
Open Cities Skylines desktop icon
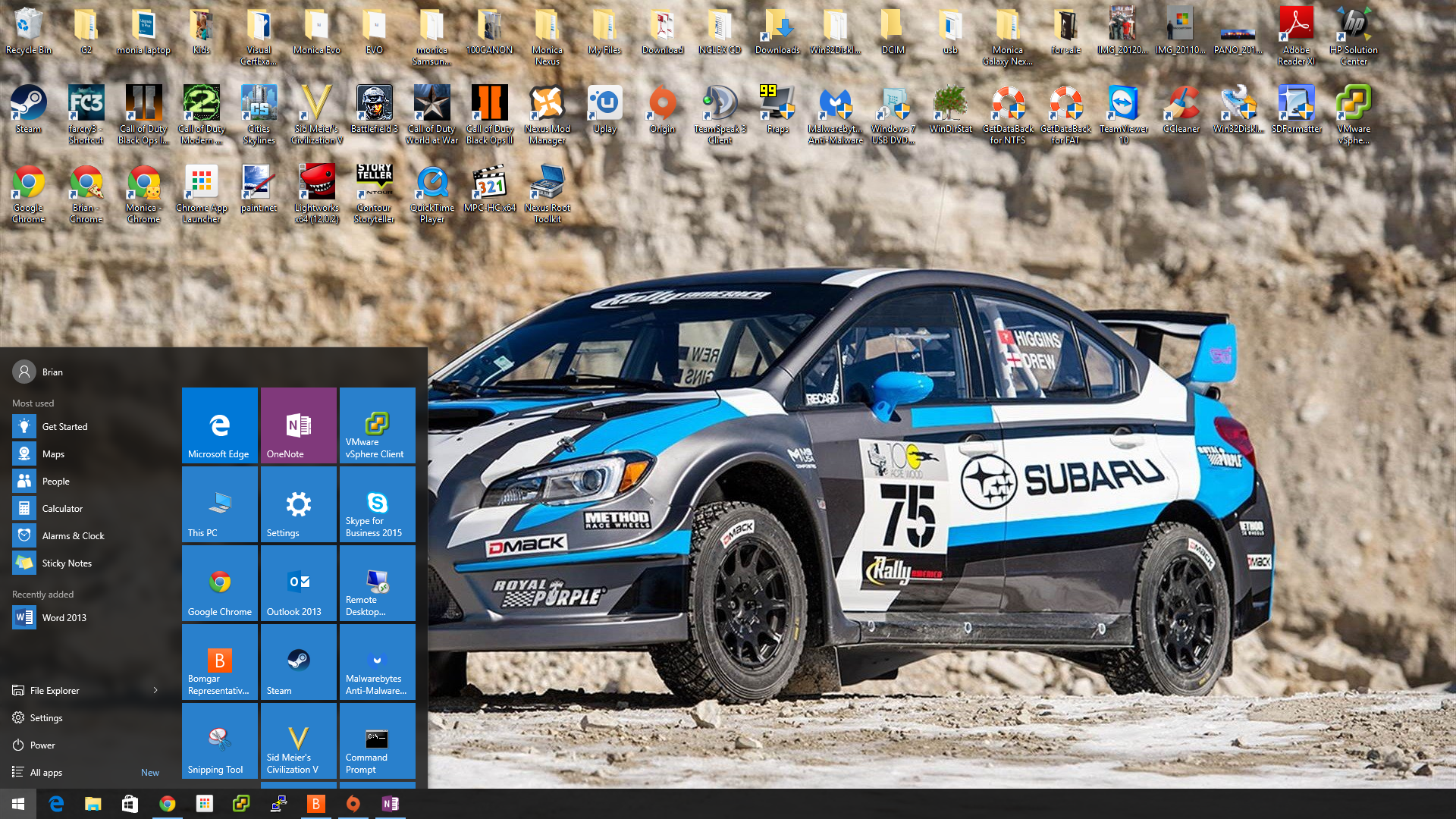point(259,115)
